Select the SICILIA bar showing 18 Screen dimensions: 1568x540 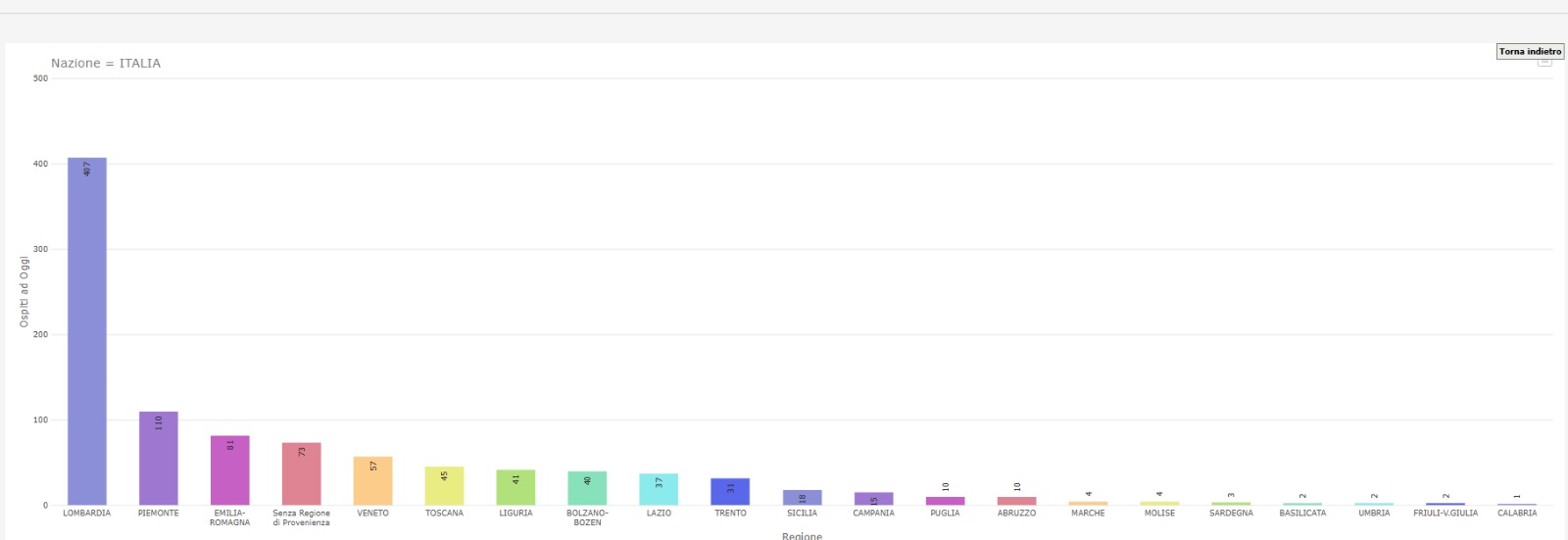point(802,498)
